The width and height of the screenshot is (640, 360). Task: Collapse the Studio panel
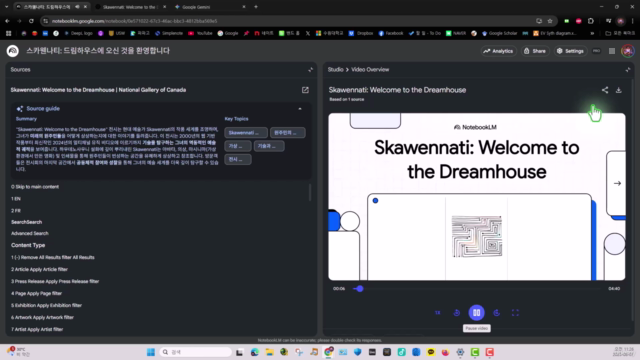628,70
